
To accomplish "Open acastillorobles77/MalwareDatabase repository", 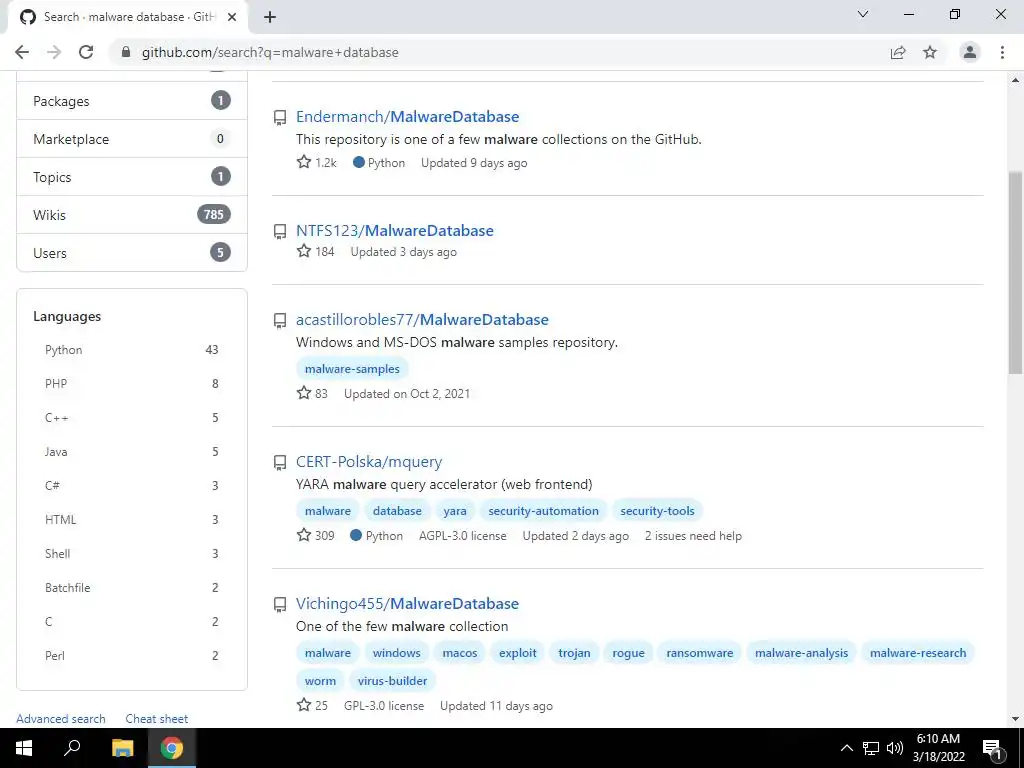I will pos(422,320).
